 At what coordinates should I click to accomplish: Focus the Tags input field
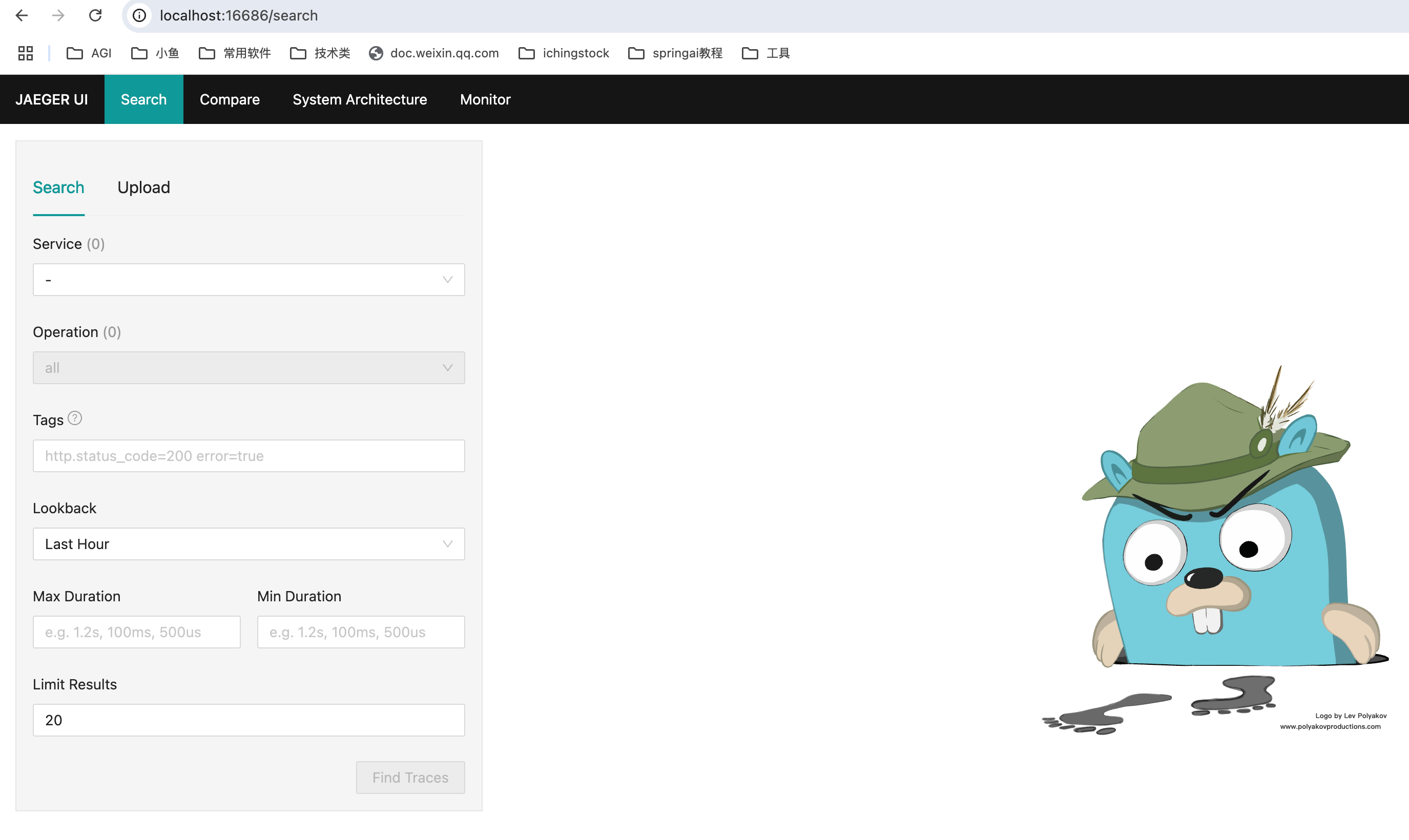248,456
